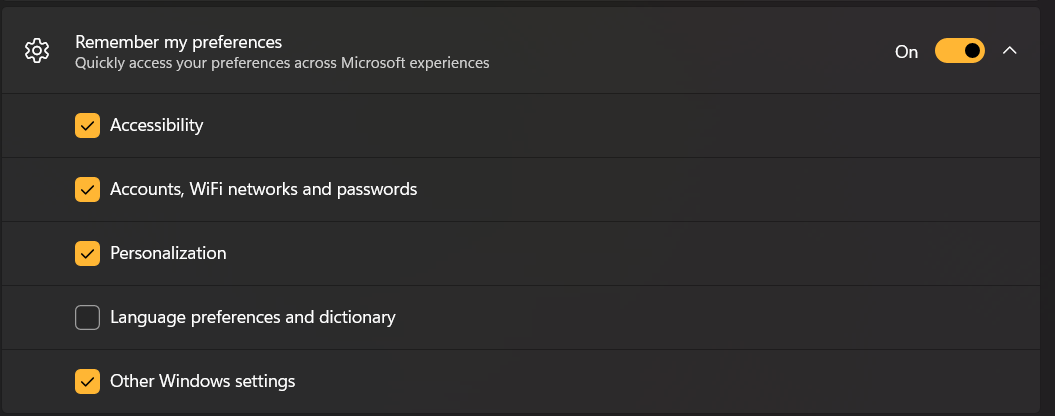The image size is (1055, 416).
Task: Click the Personalization label text
Action: pos(168,253)
